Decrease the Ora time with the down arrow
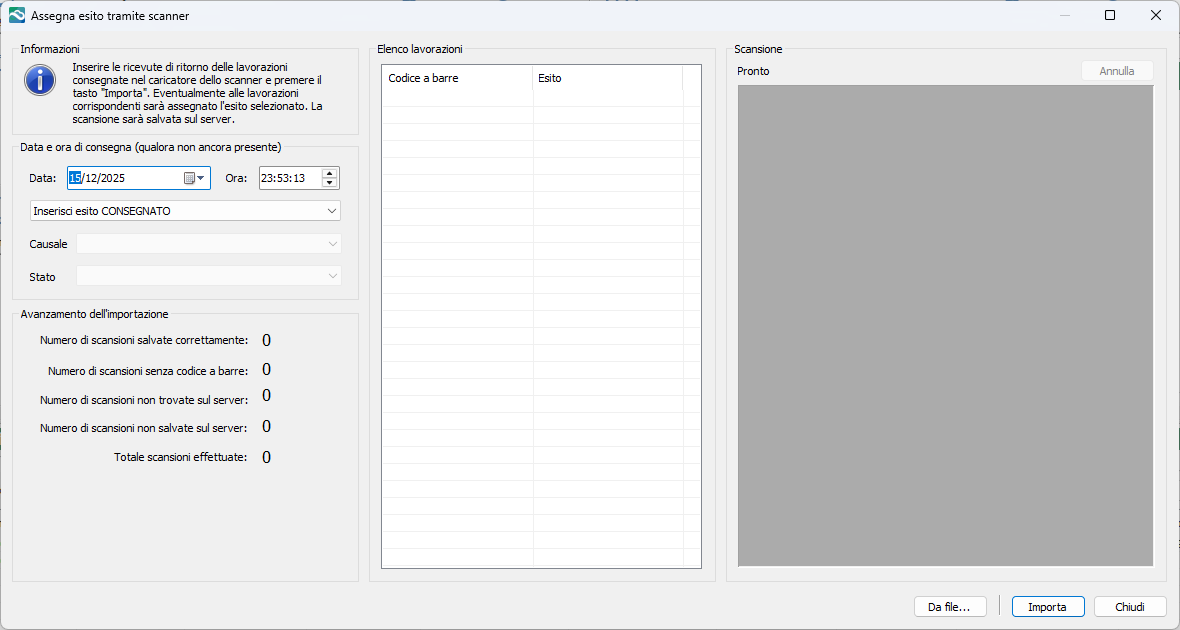1180x630 pixels. (329, 183)
